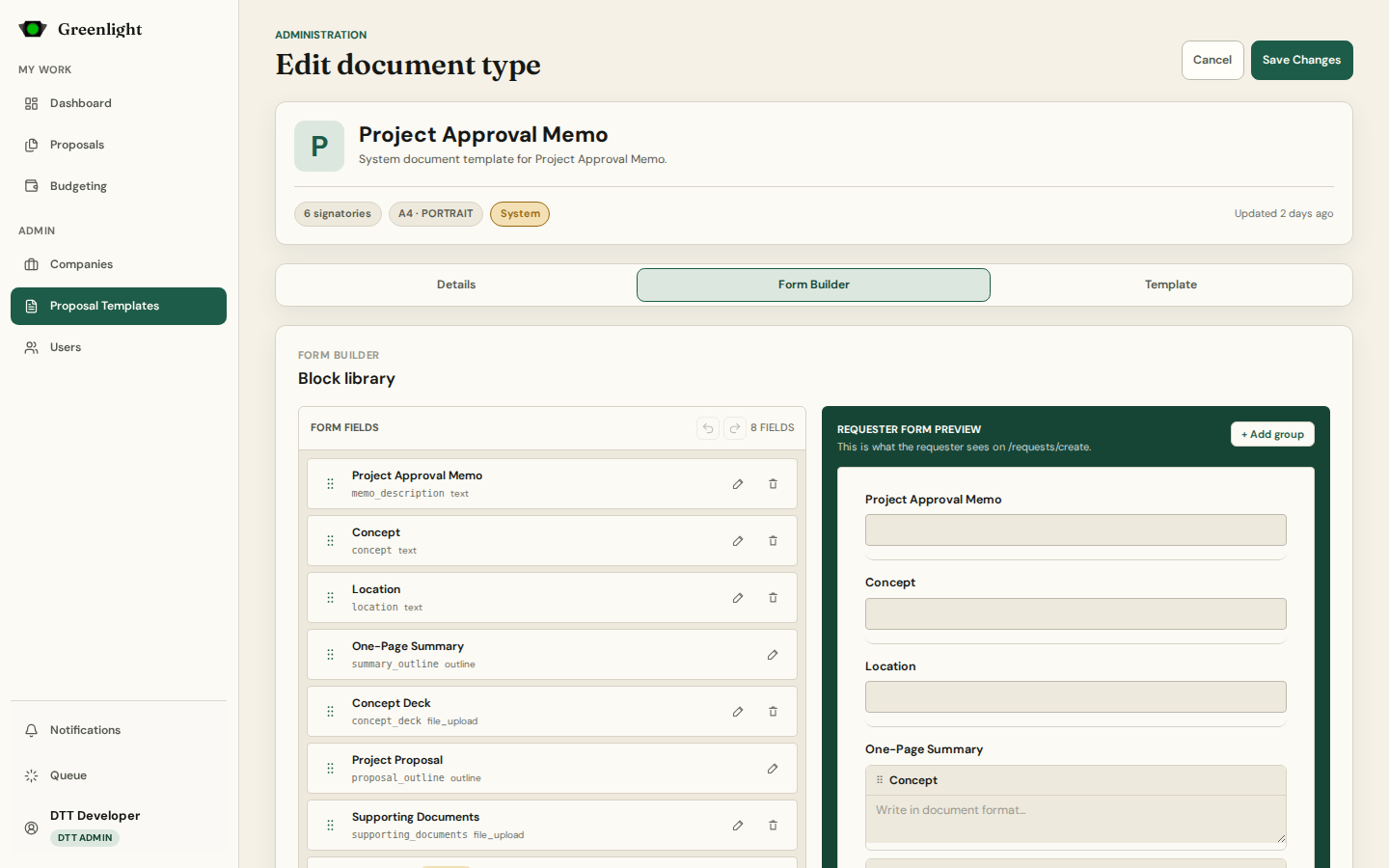Click the redo icon in Form Fields
Image resolution: width=1389 pixels, height=868 pixels.
(x=735, y=428)
